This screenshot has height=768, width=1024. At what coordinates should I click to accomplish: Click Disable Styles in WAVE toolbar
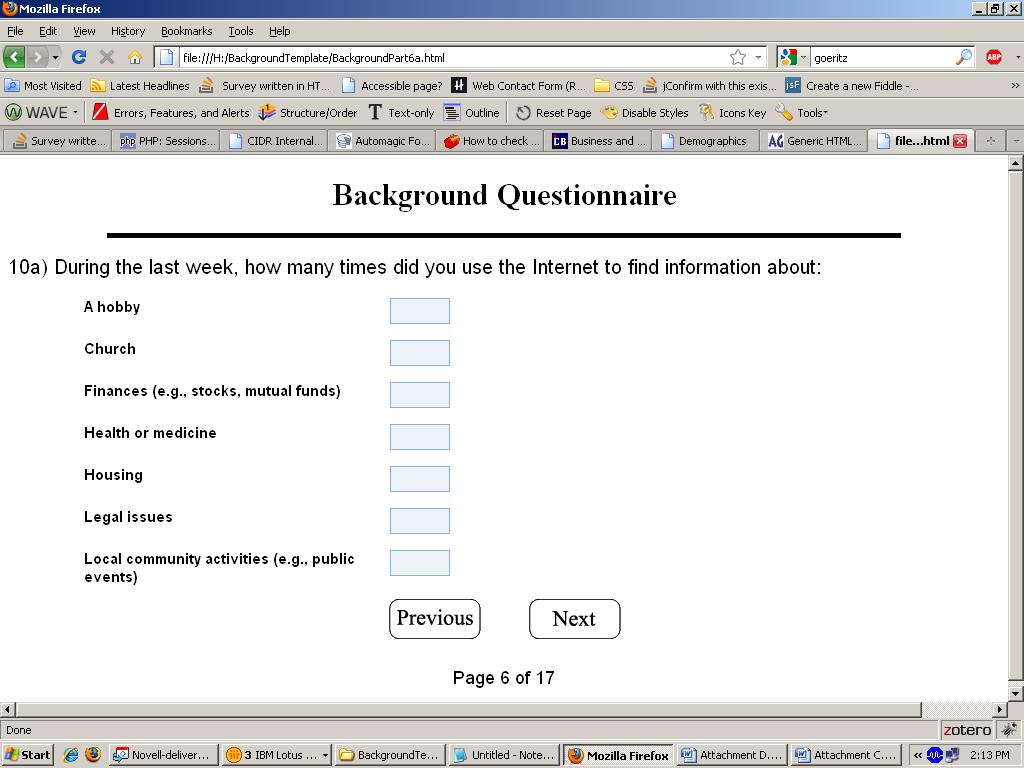coord(645,112)
